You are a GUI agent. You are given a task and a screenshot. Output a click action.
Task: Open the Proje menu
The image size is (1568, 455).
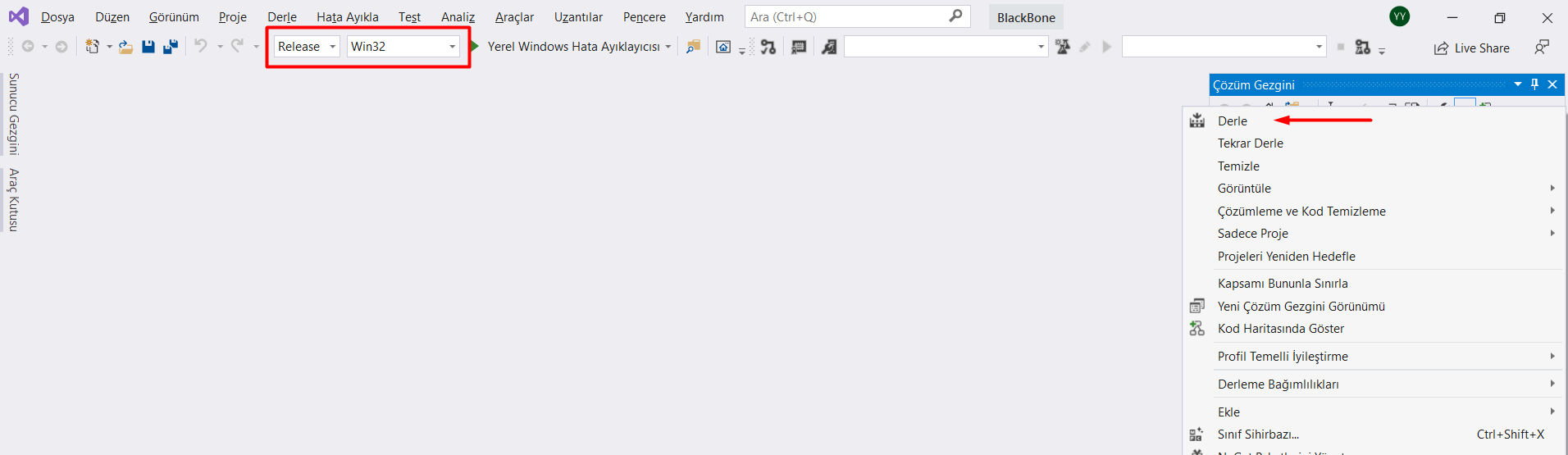tap(233, 16)
